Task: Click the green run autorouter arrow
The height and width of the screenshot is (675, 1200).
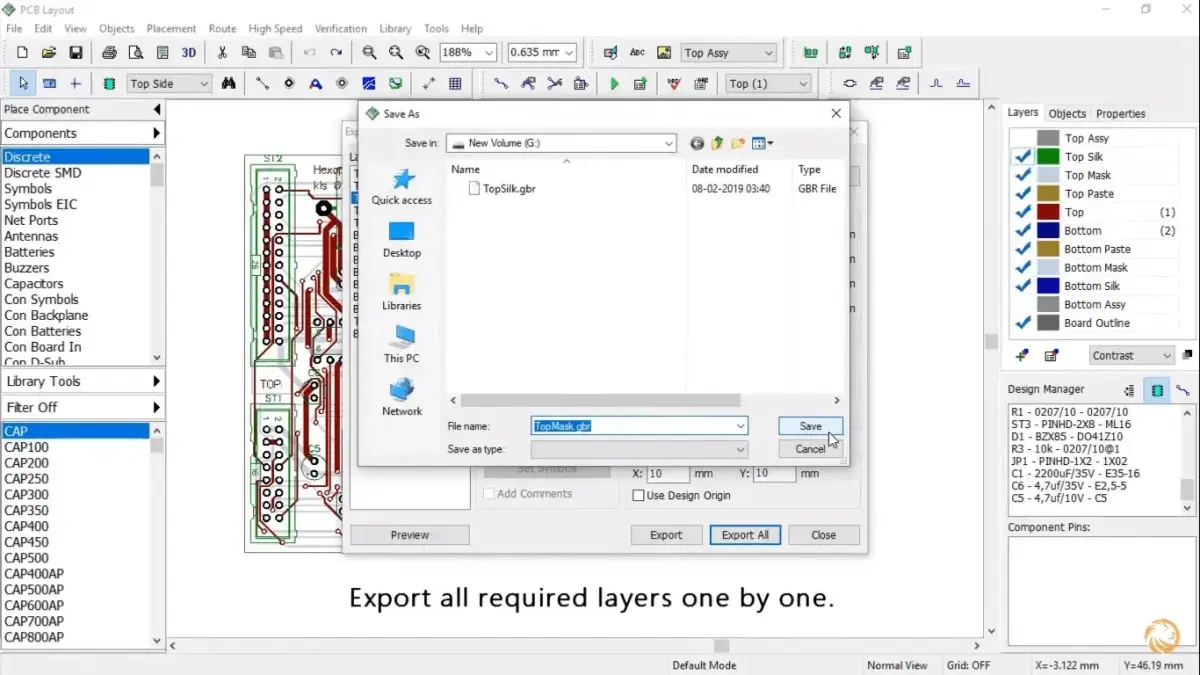Action: click(x=614, y=84)
